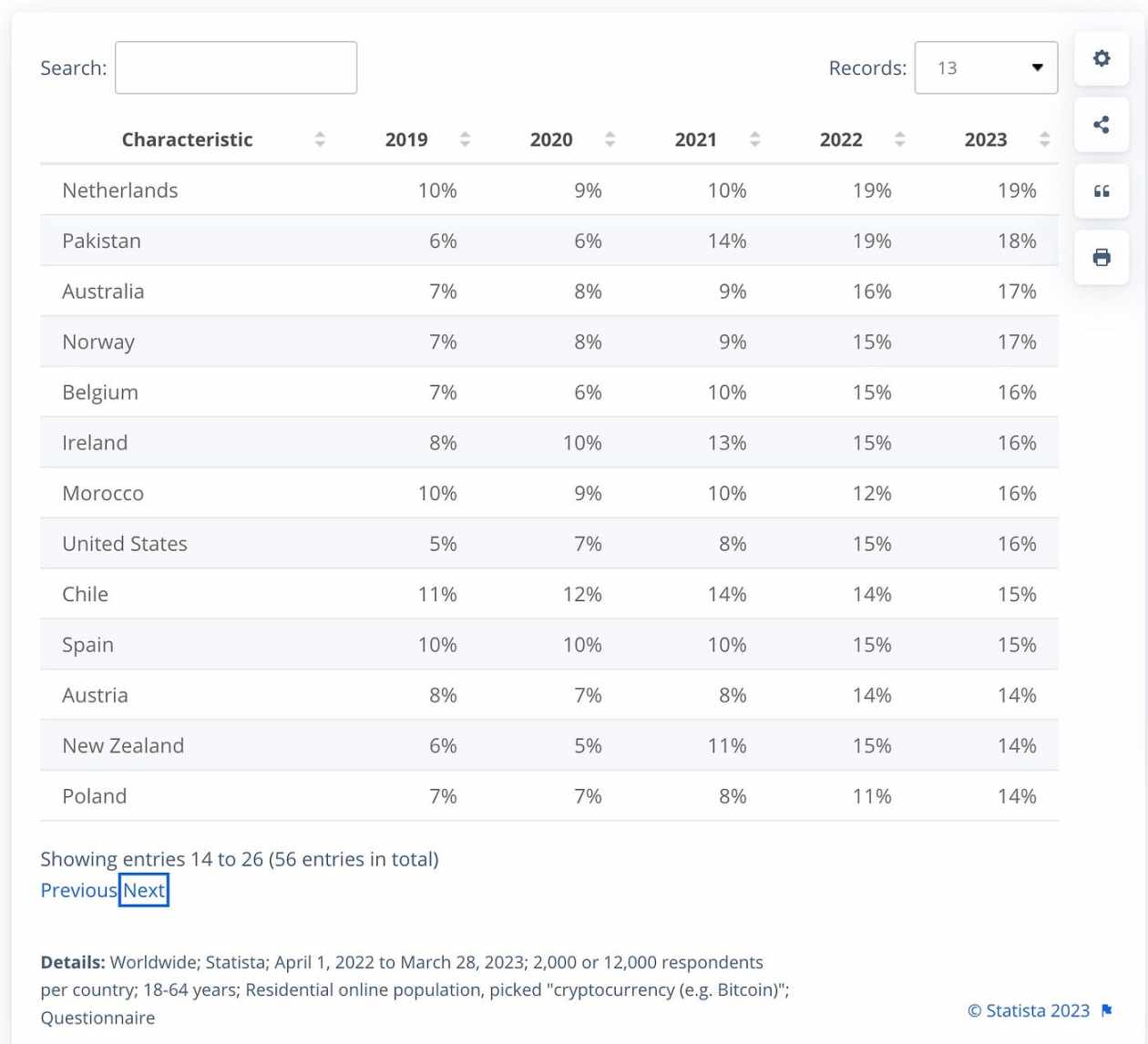
Task: Sort the table by 2019 column
Action: click(465, 139)
